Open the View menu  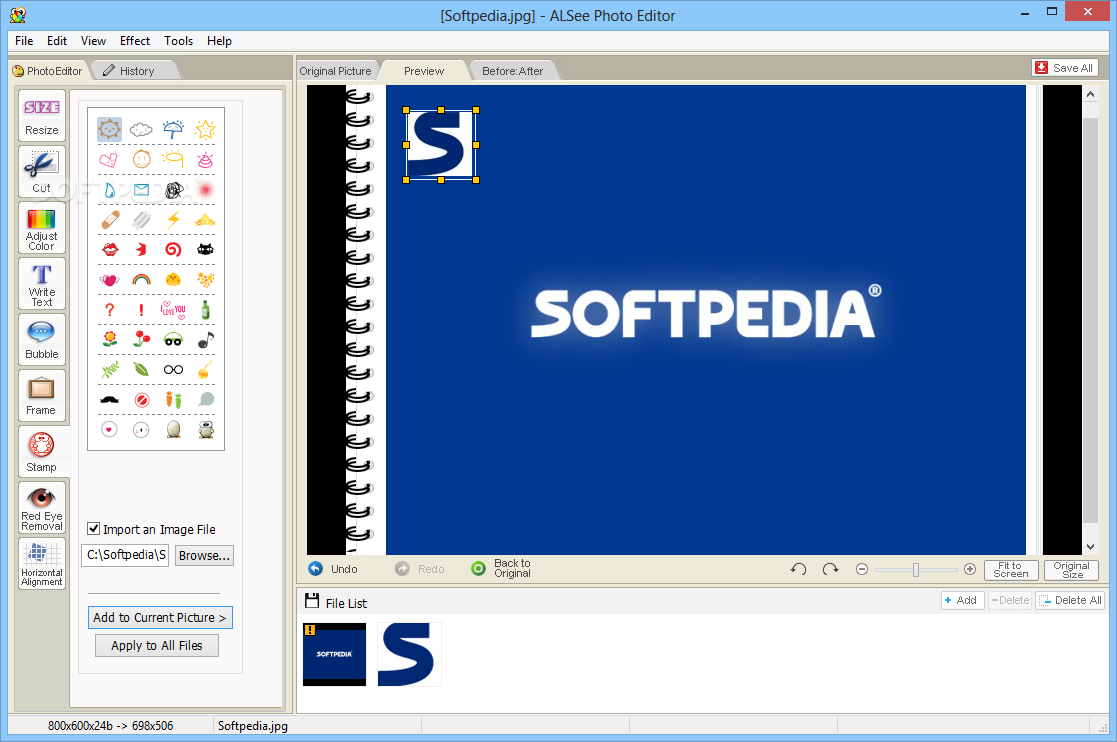point(93,41)
